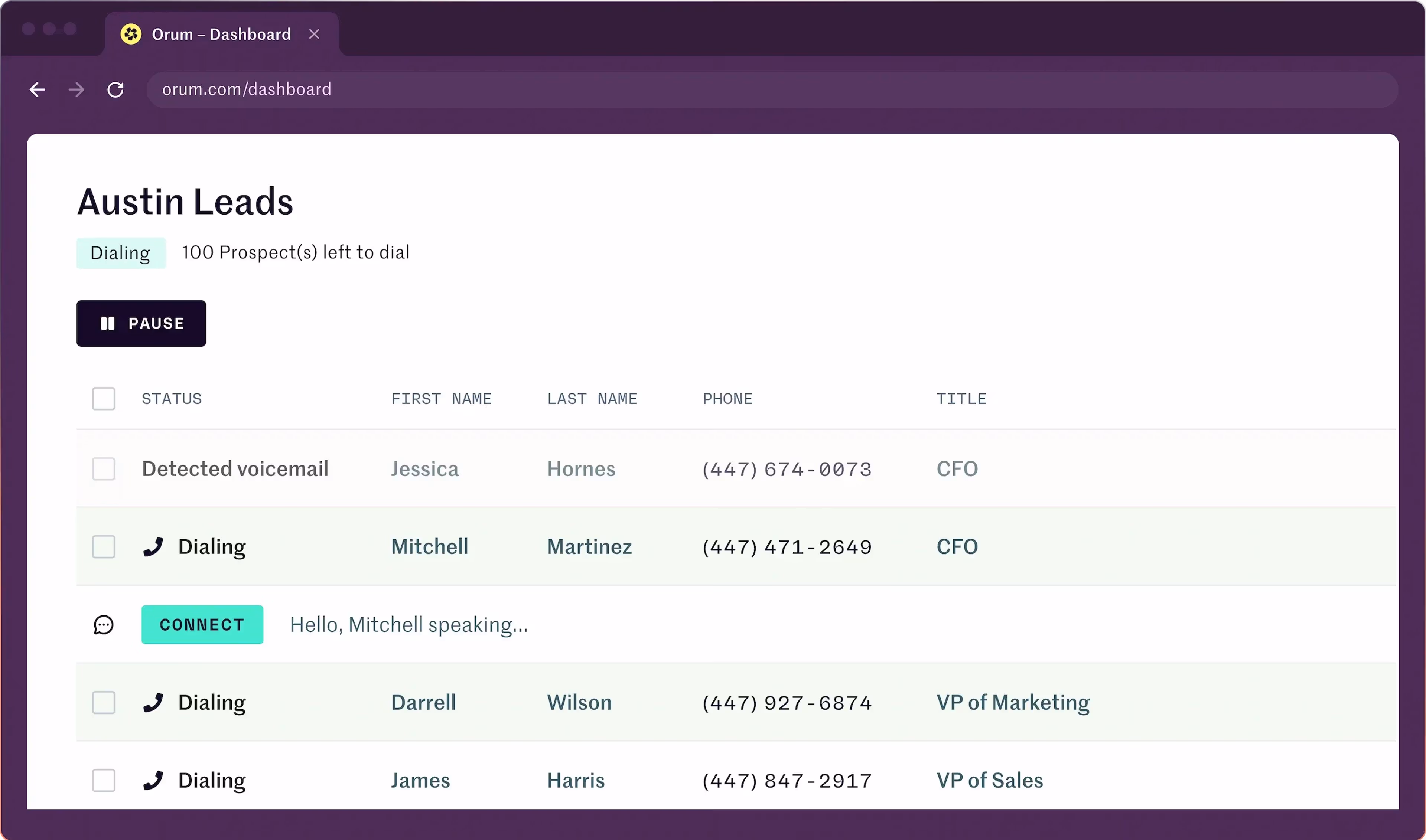1426x840 pixels.
Task: Connect to Mitchell's live call
Action: [202, 624]
